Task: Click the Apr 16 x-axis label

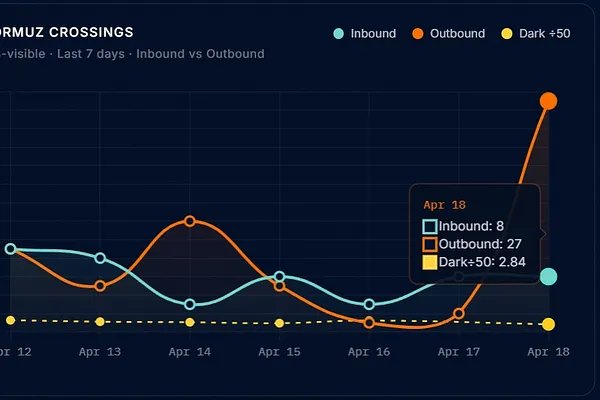Action: (369, 352)
